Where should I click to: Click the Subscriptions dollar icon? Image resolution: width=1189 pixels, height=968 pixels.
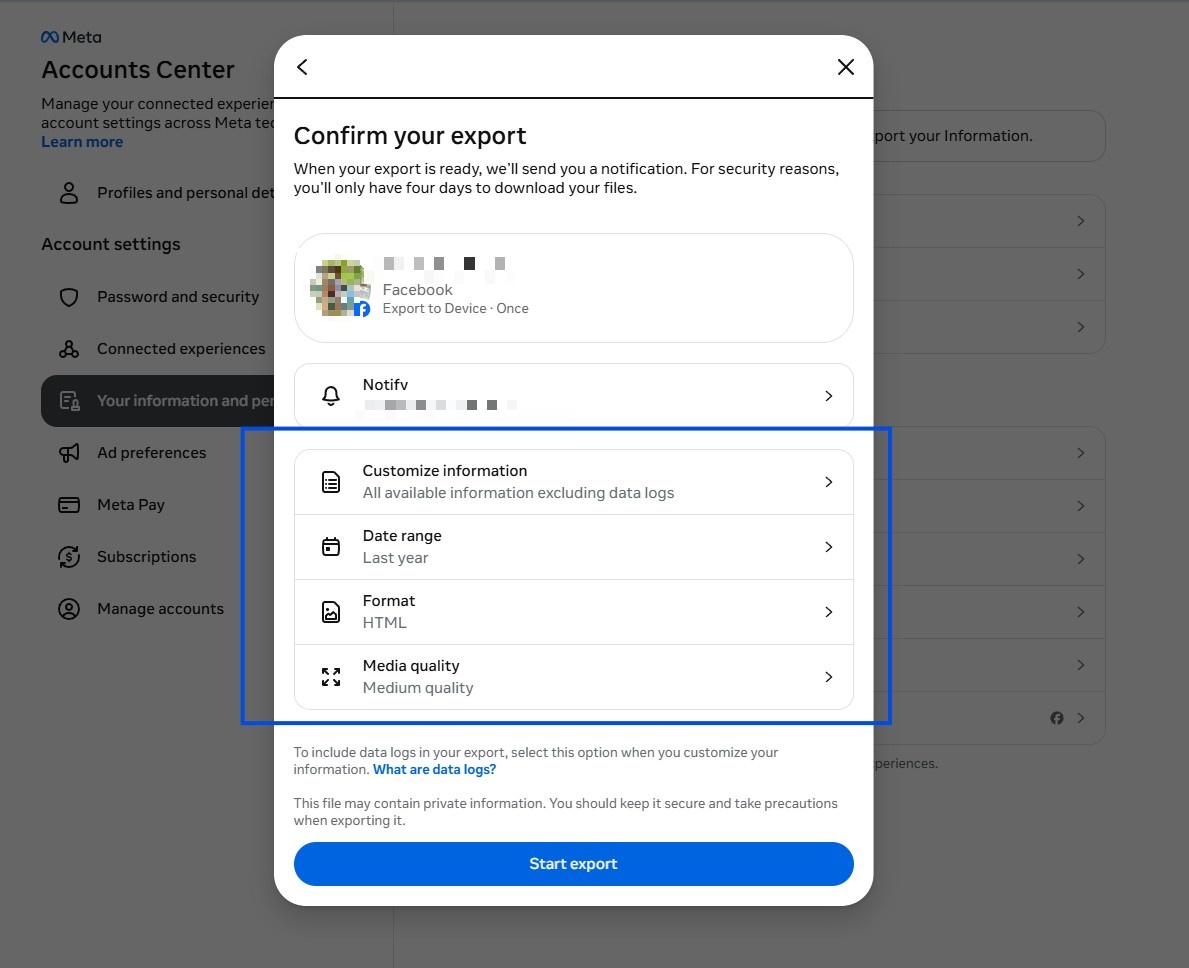(x=69, y=556)
